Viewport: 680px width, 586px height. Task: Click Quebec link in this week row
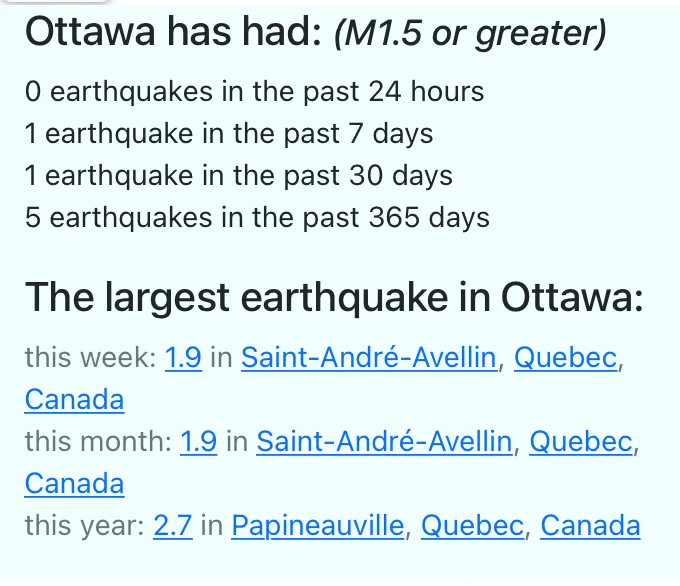click(x=566, y=357)
